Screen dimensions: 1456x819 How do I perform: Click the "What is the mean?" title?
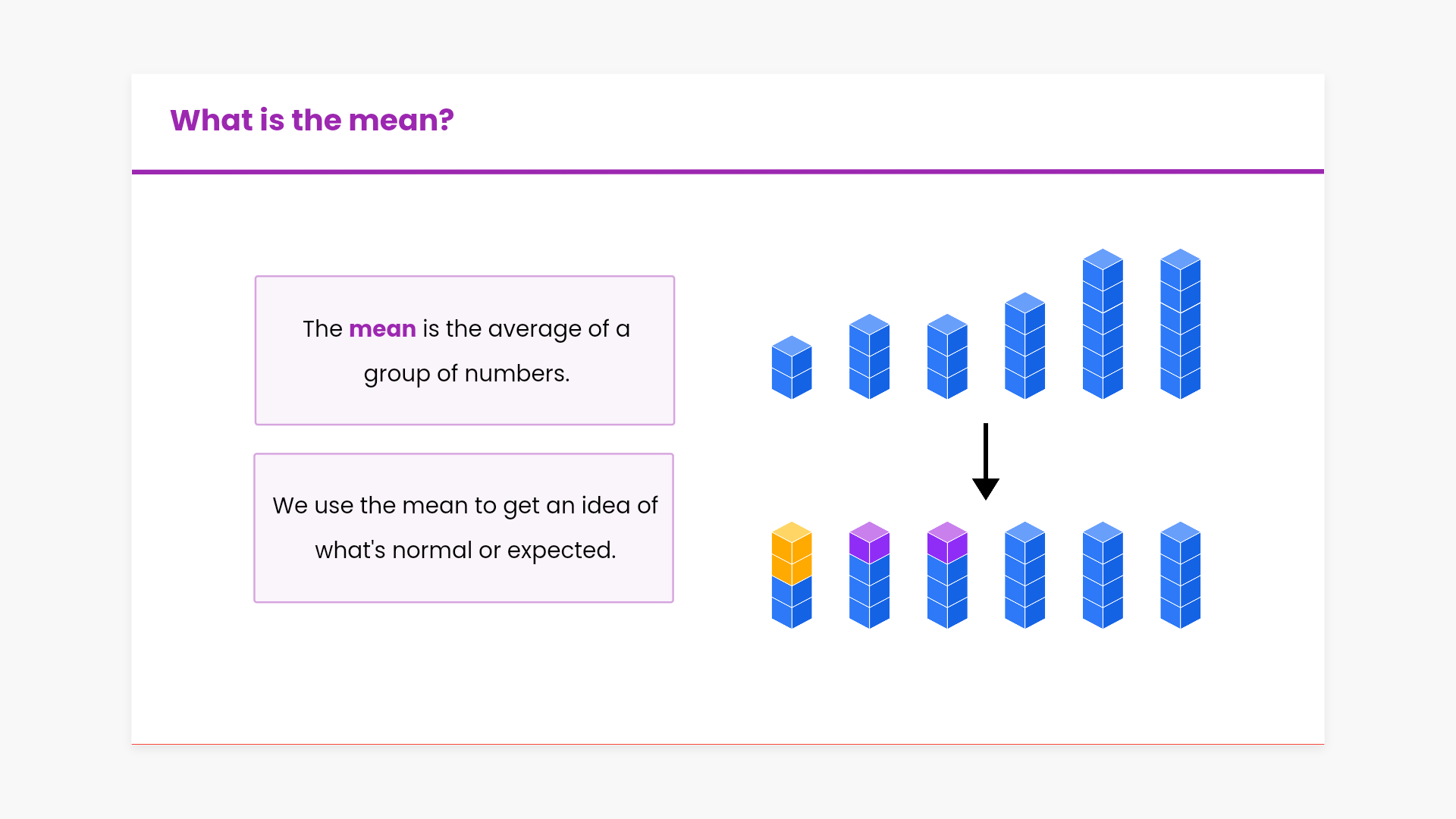(312, 121)
